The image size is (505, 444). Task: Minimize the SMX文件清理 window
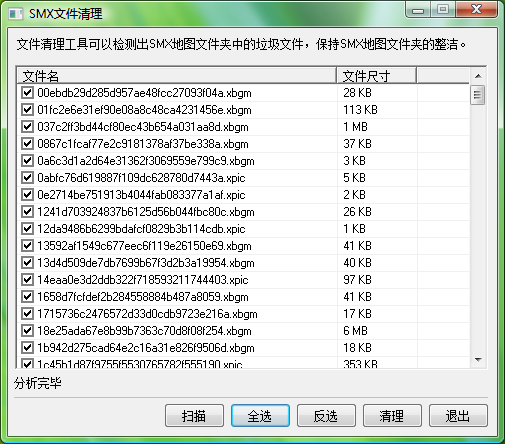click(x=418, y=10)
